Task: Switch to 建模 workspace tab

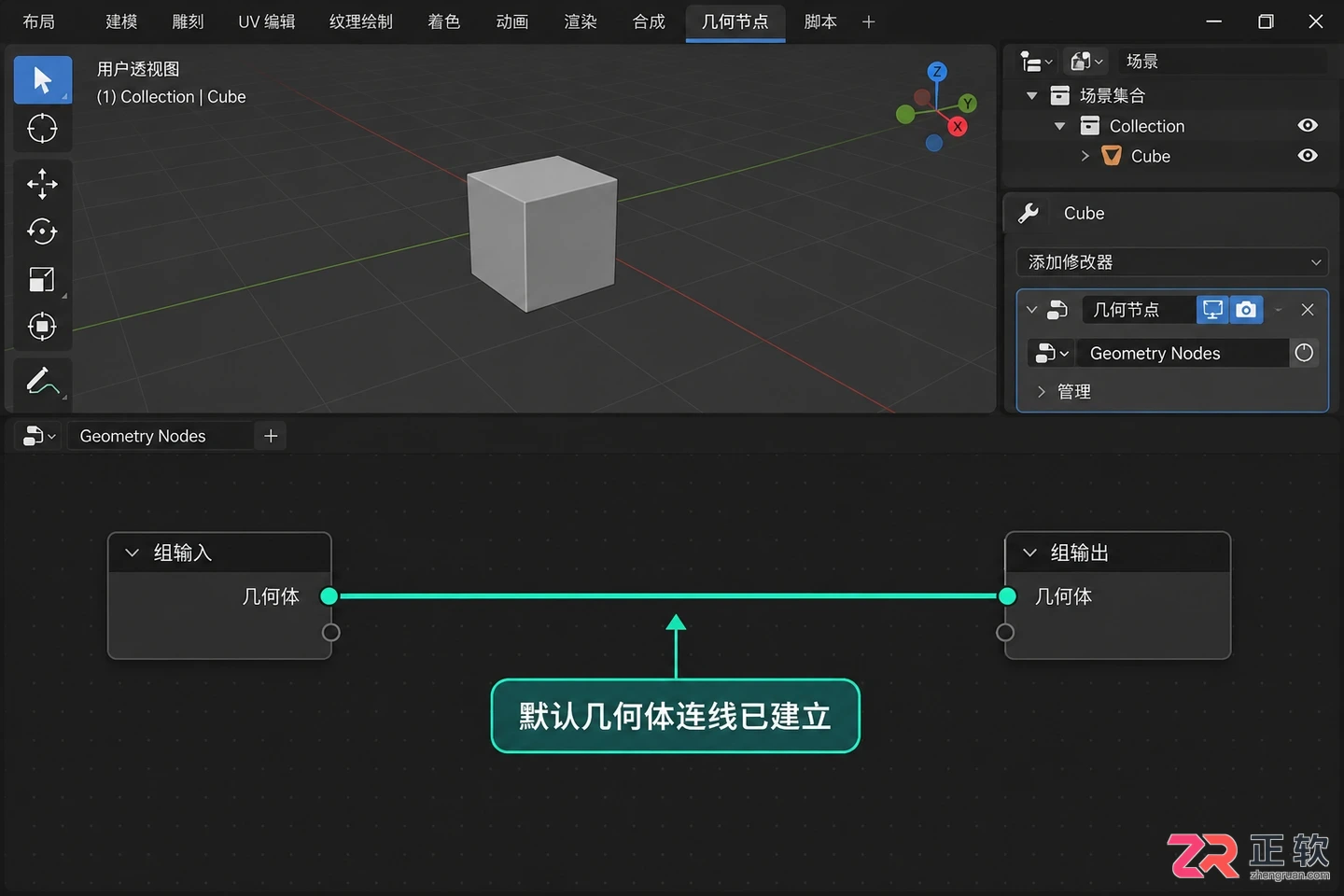Action: pos(121,21)
